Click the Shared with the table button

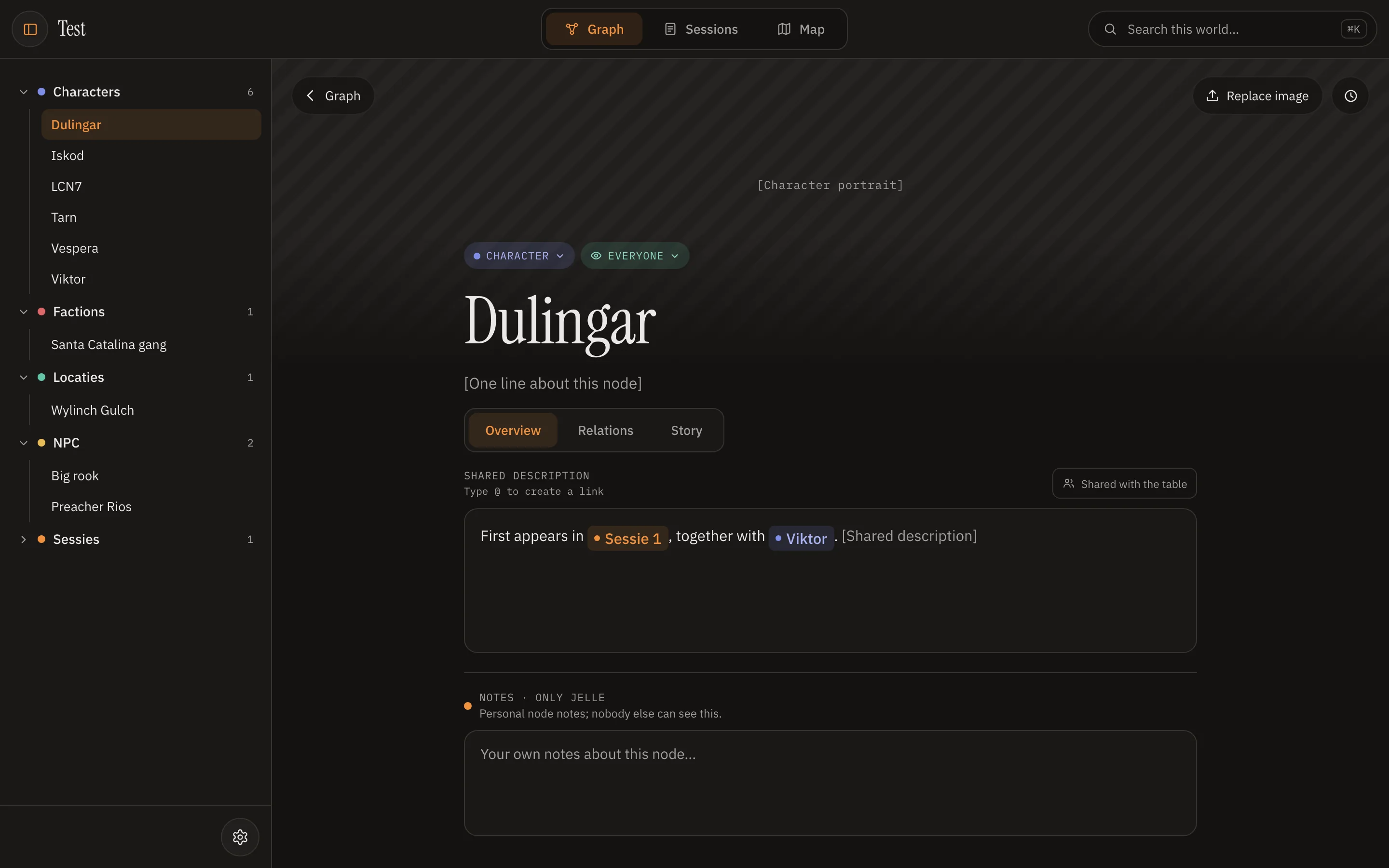[1124, 483]
